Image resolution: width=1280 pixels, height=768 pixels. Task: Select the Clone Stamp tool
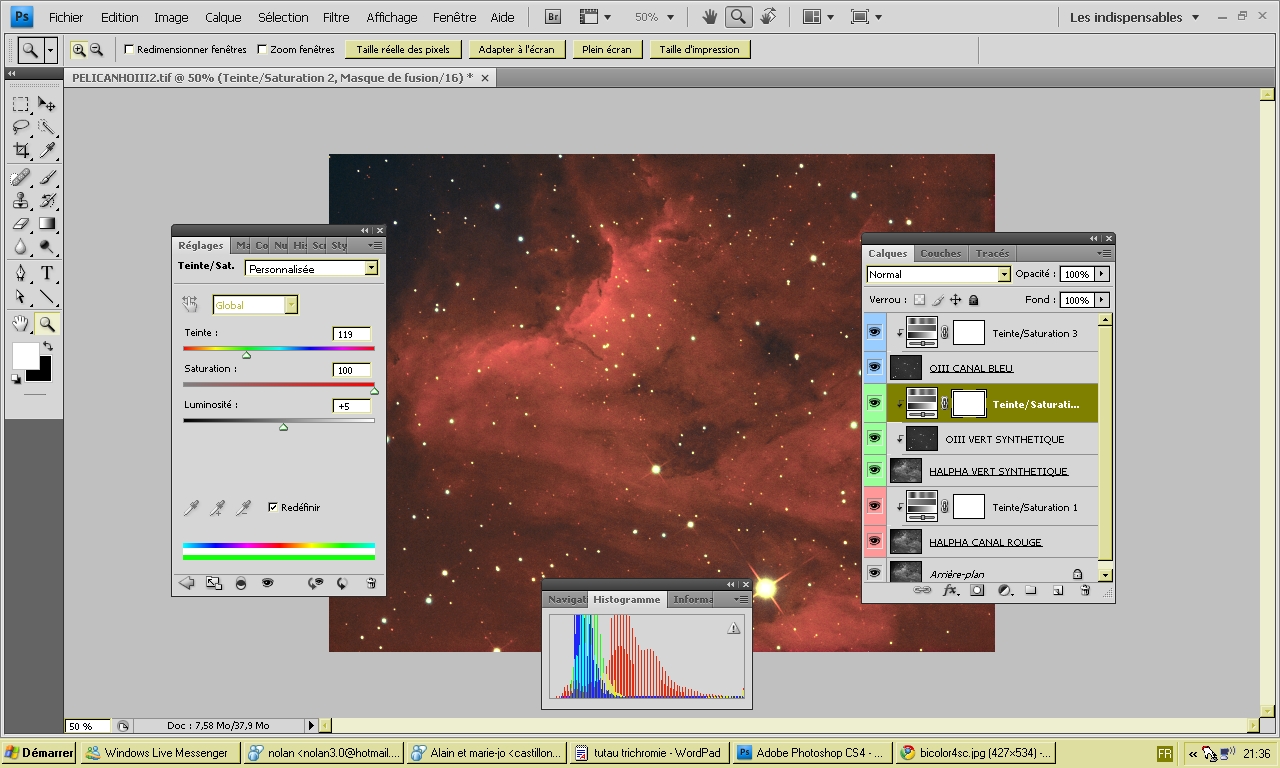pyautogui.click(x=20, y=201)
